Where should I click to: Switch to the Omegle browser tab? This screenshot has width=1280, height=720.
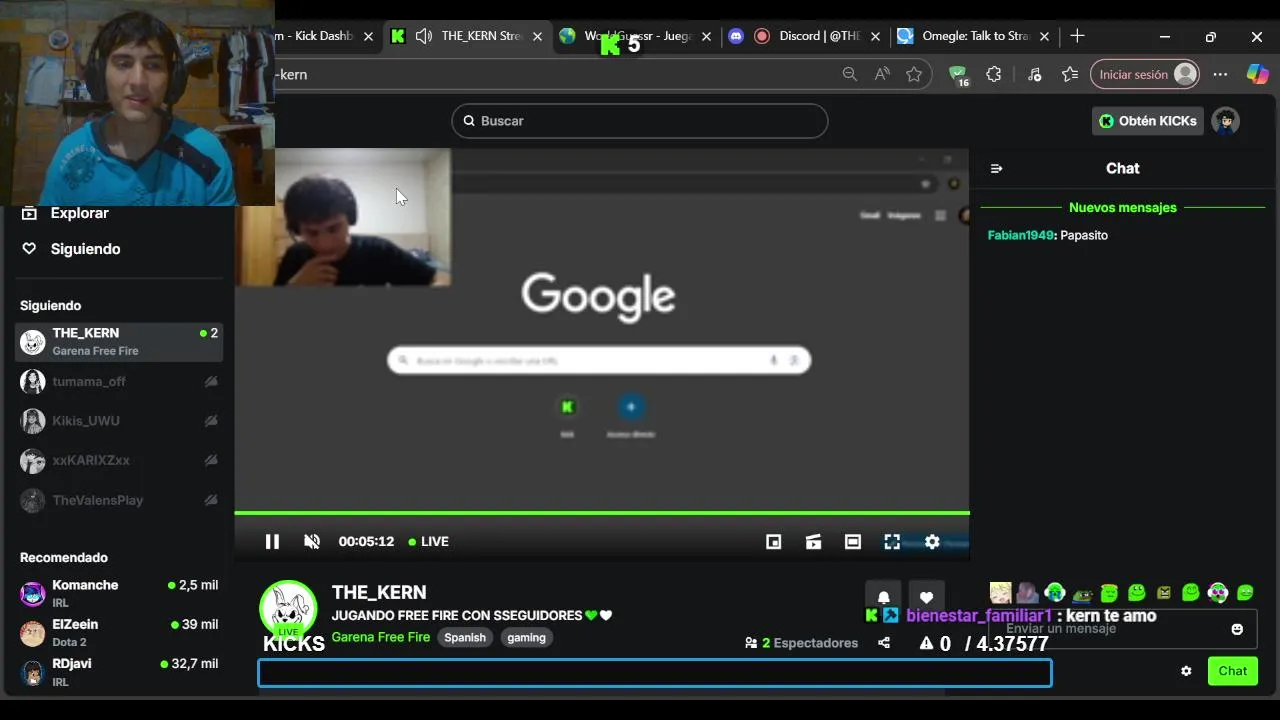click(x=975, y=36)
